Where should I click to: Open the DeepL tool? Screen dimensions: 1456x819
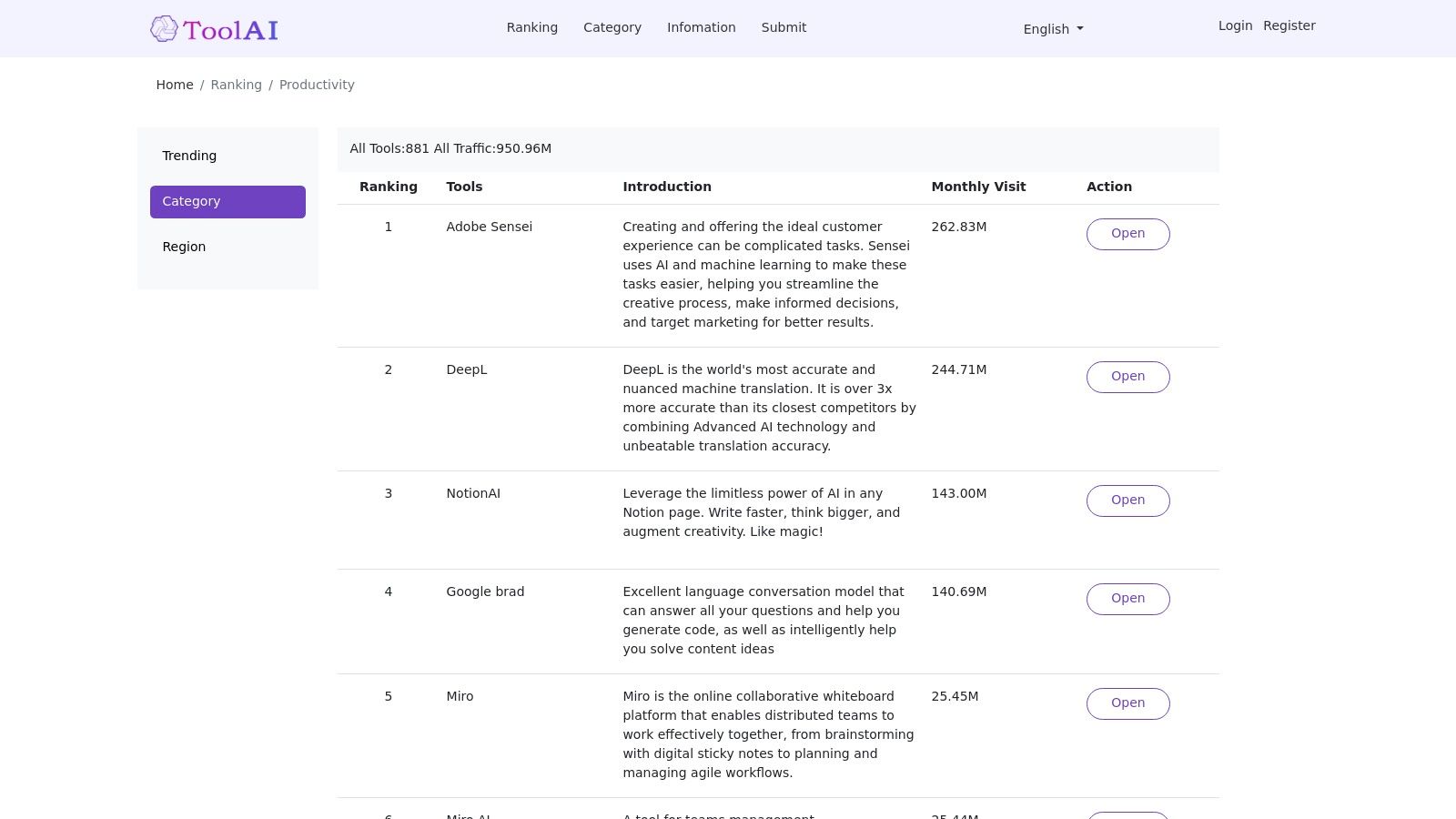pos(1127,377)
